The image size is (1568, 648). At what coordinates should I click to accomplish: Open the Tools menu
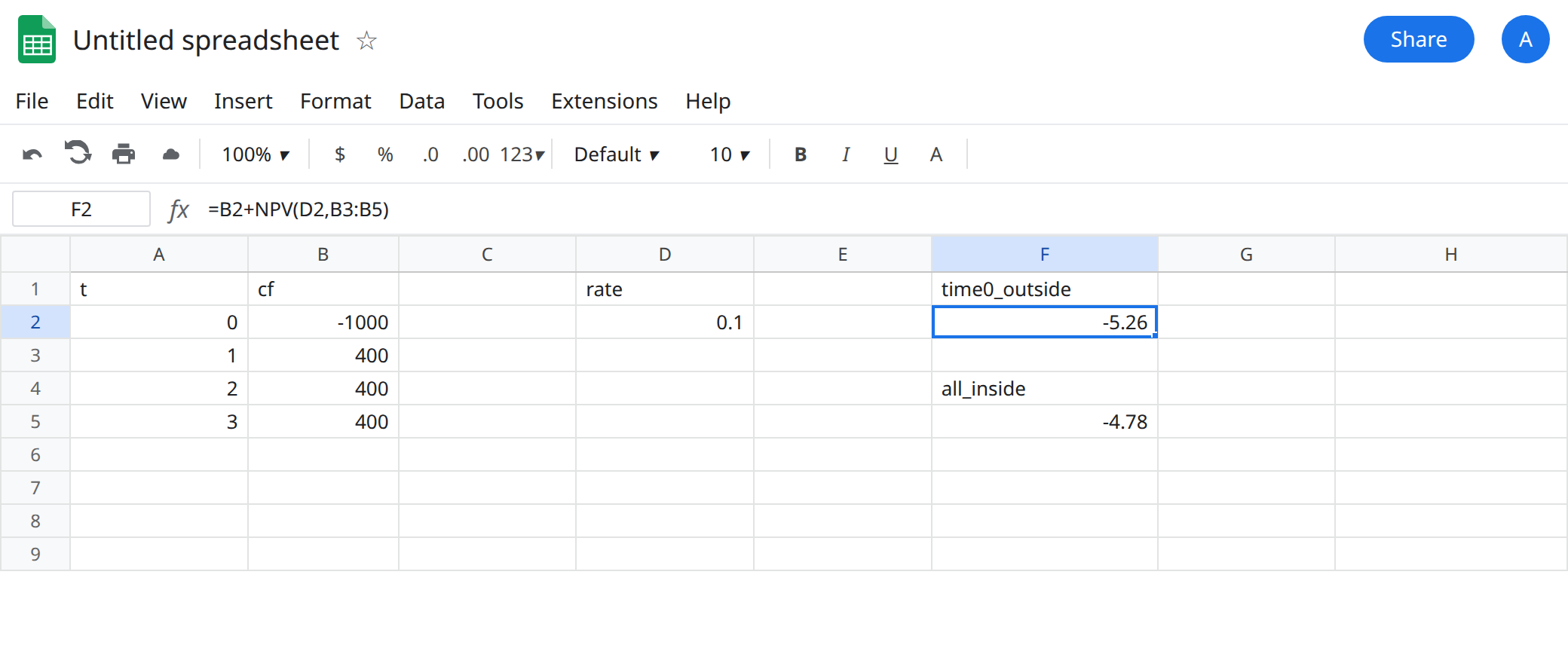click(498, 101)
